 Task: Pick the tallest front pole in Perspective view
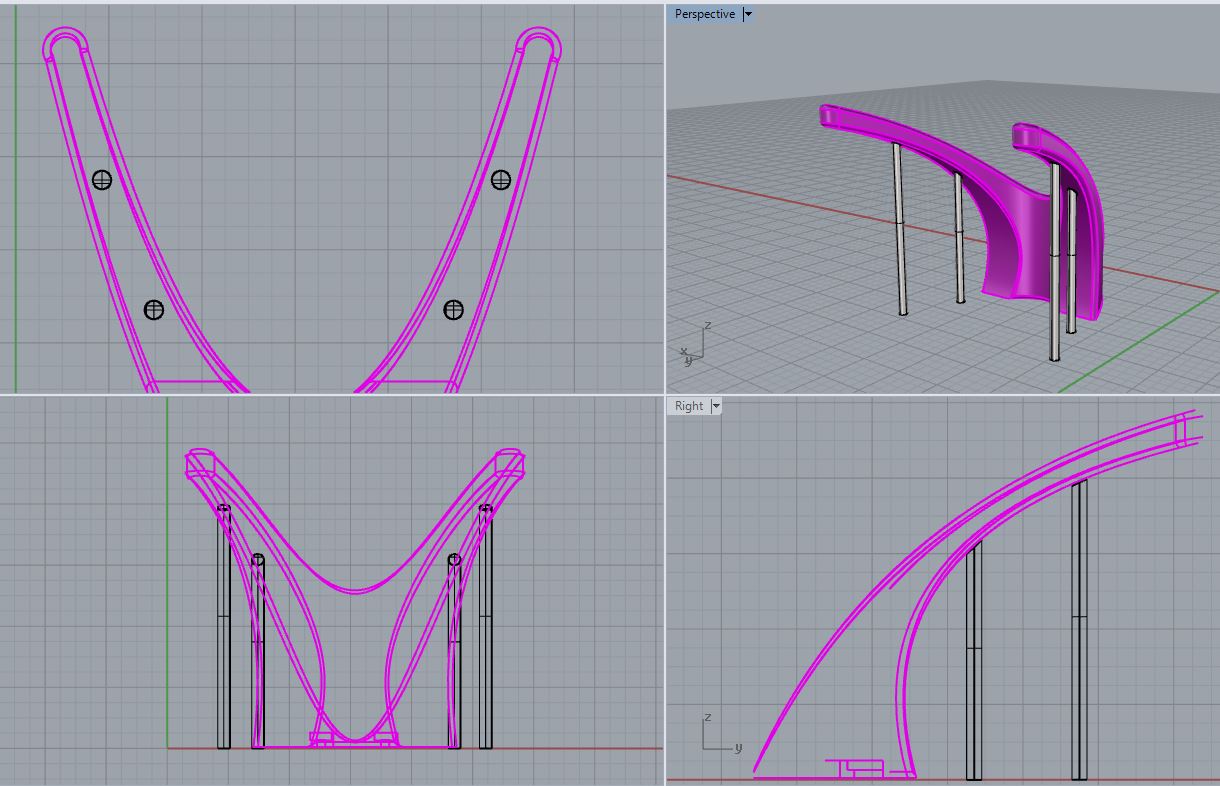tap(1054, 262)
